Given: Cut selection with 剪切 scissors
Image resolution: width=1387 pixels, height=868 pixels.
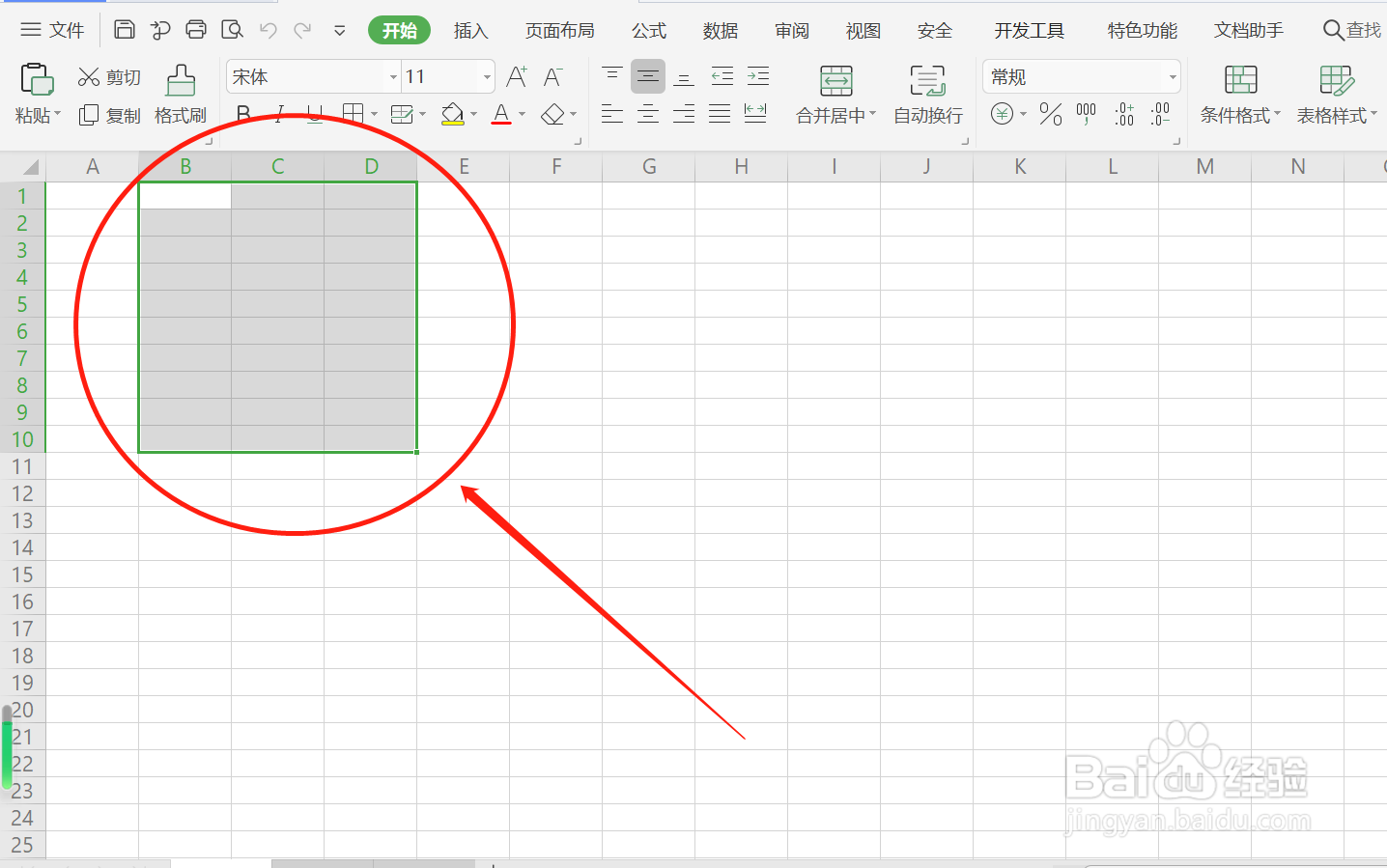Looking at the screenshot, I should (109, 77).
